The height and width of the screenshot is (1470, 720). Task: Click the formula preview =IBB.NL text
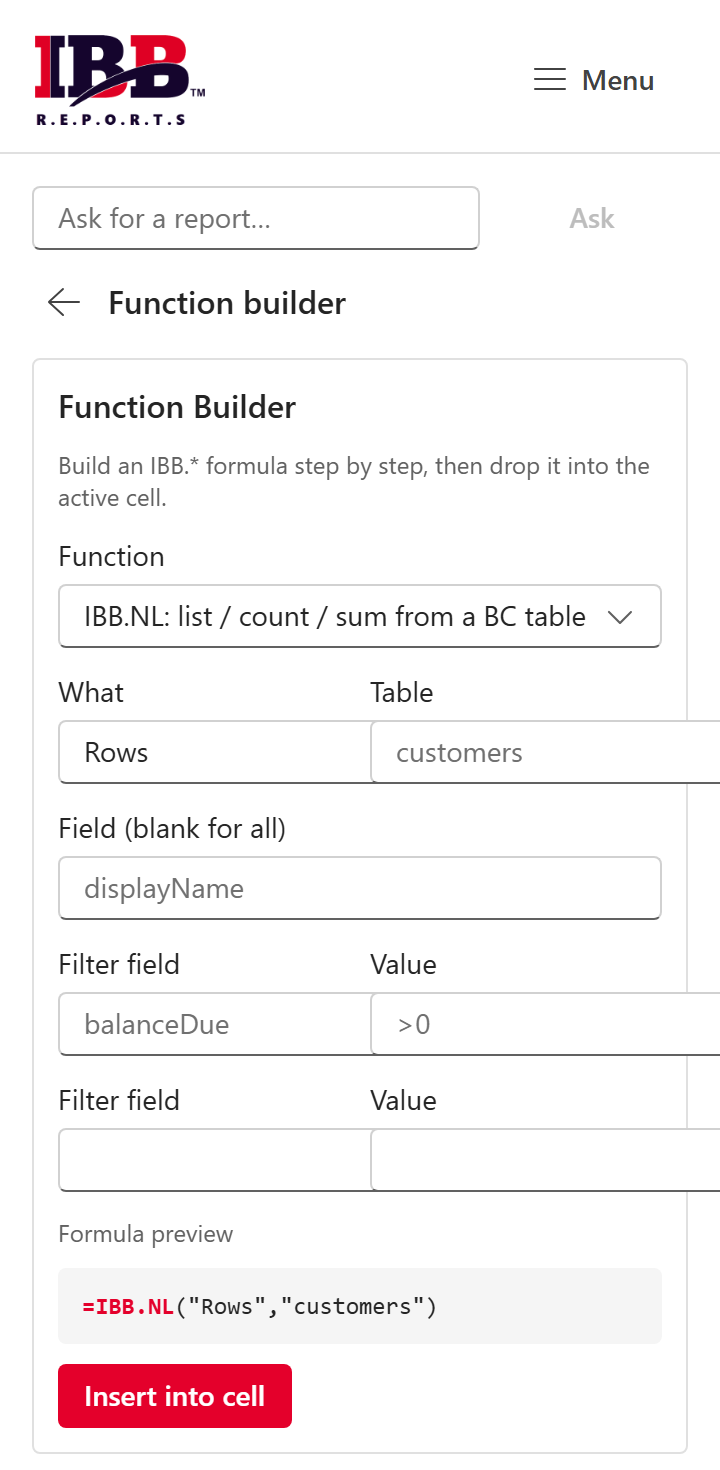260,1306
